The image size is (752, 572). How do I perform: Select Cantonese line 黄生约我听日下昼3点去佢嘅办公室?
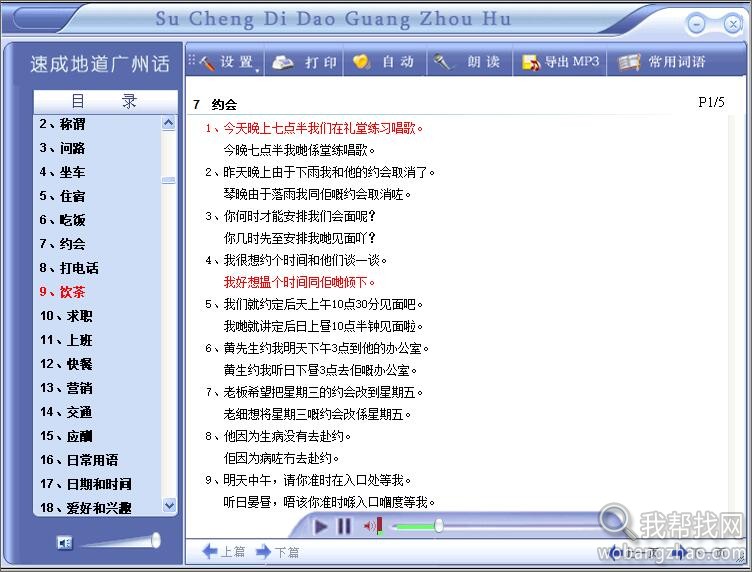[x=320, y=371]
